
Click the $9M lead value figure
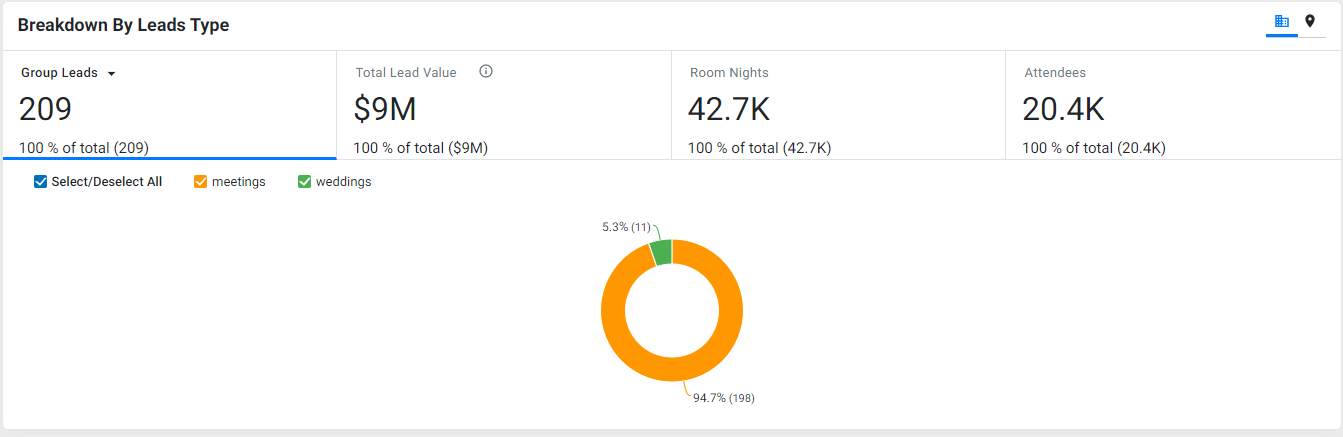(x=385, y=109)
